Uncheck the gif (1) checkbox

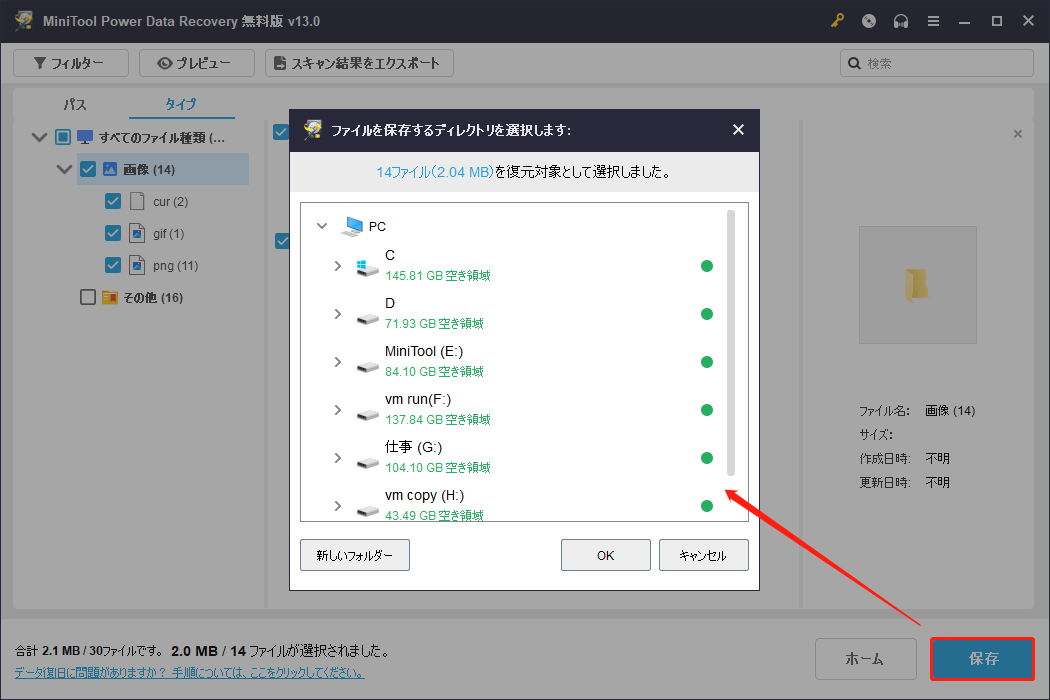pyautogui.click(x=112, y=233)
